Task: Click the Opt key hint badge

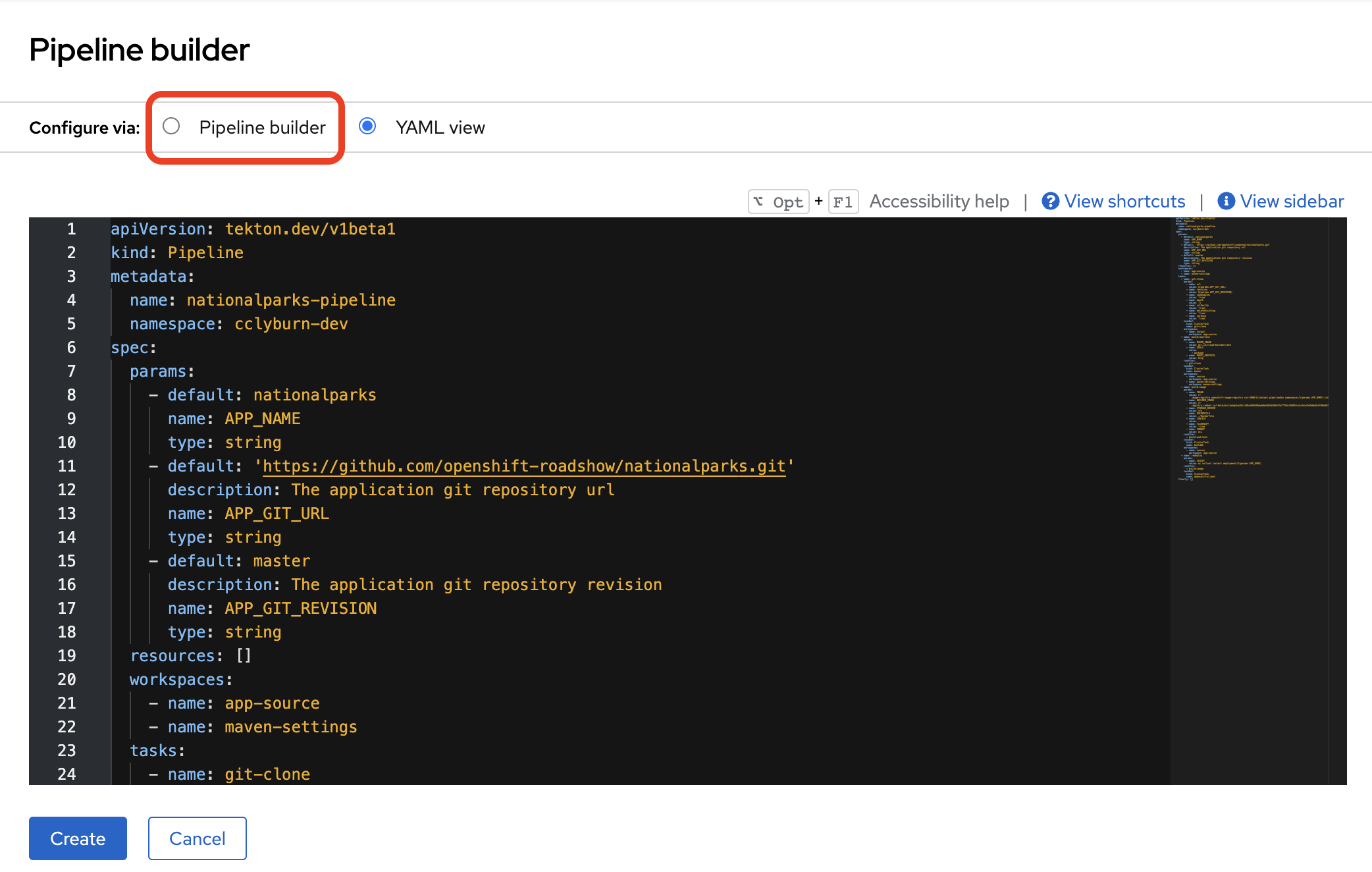Action: (779, 202)
